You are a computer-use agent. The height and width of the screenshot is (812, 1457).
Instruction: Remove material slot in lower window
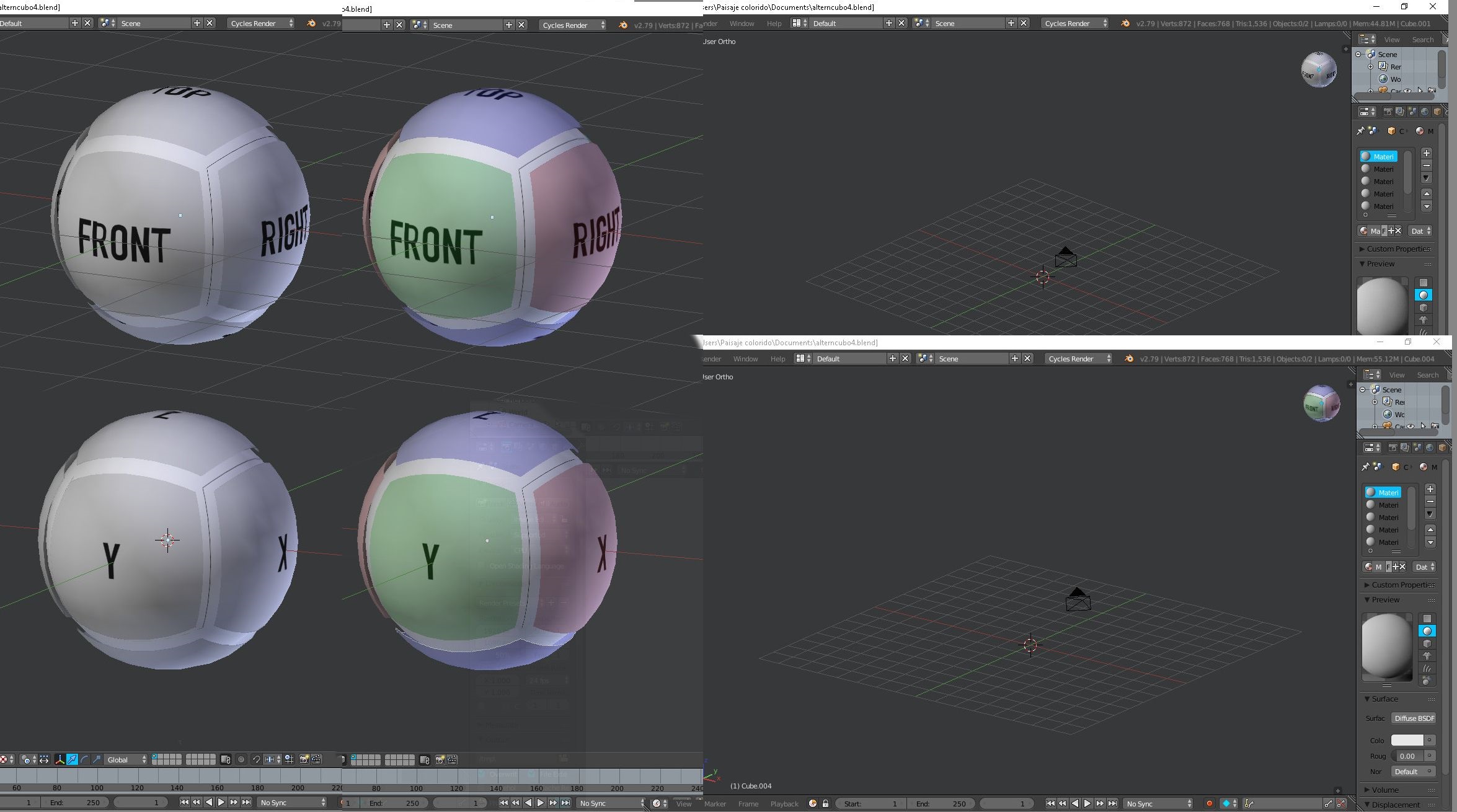1430,501
